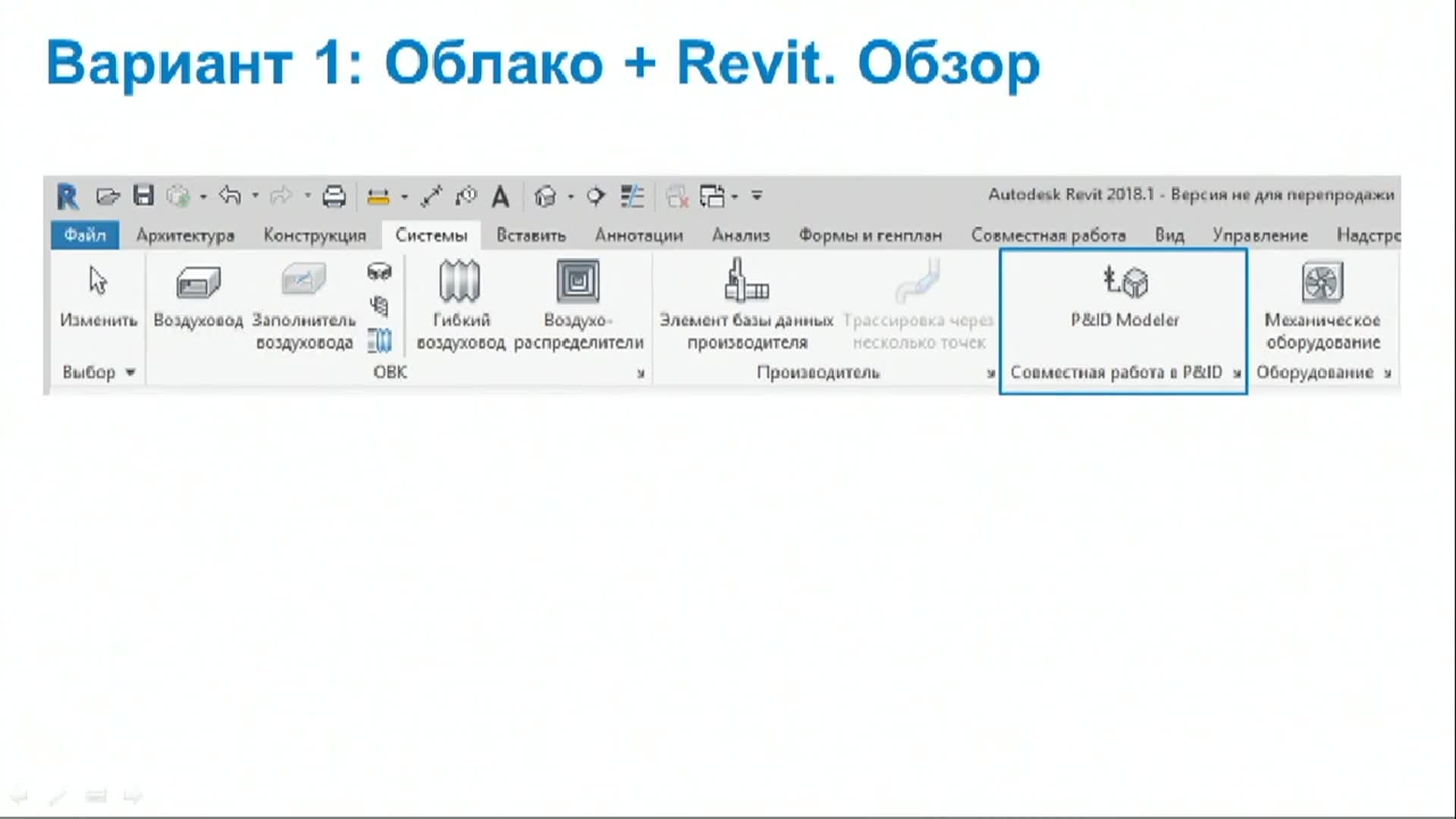Expand the Выбор panel dropdown

(x=130, y=372)
